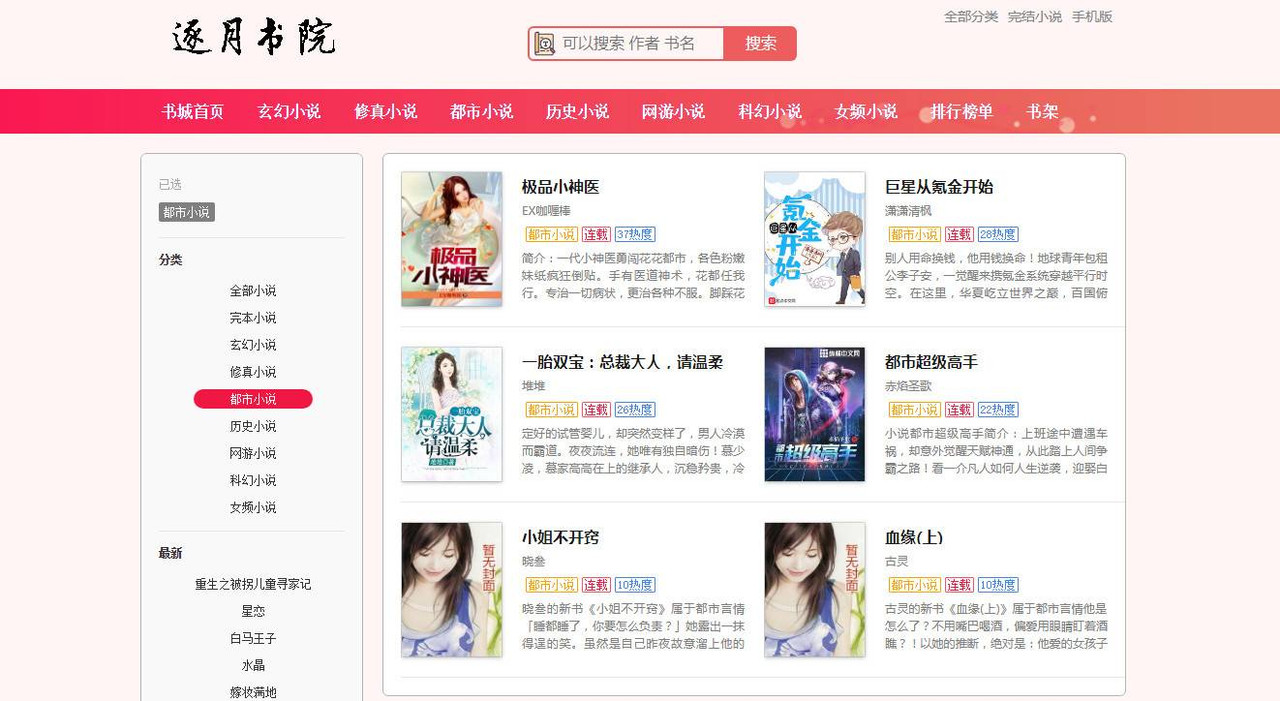Image resolution: width=1280 pixels, height=701 pixels.
Task: Click the 搜索 search button
Action: pyautogui.click(x=761, y=43)
